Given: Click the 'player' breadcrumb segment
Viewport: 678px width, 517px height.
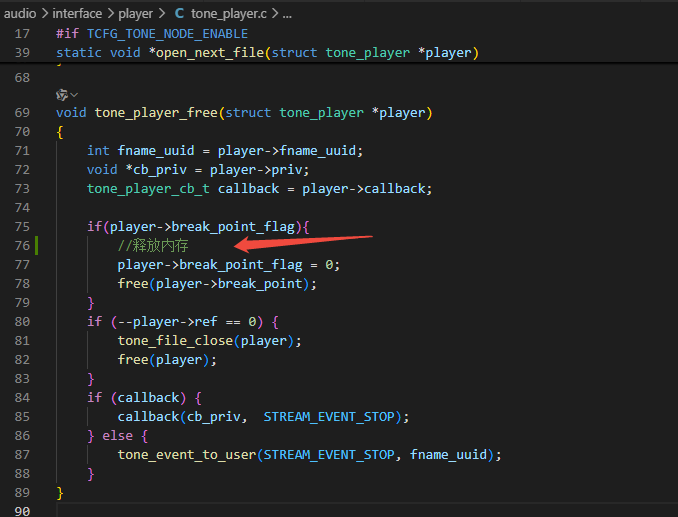Looking at the screenshot, I should (135, 14).
